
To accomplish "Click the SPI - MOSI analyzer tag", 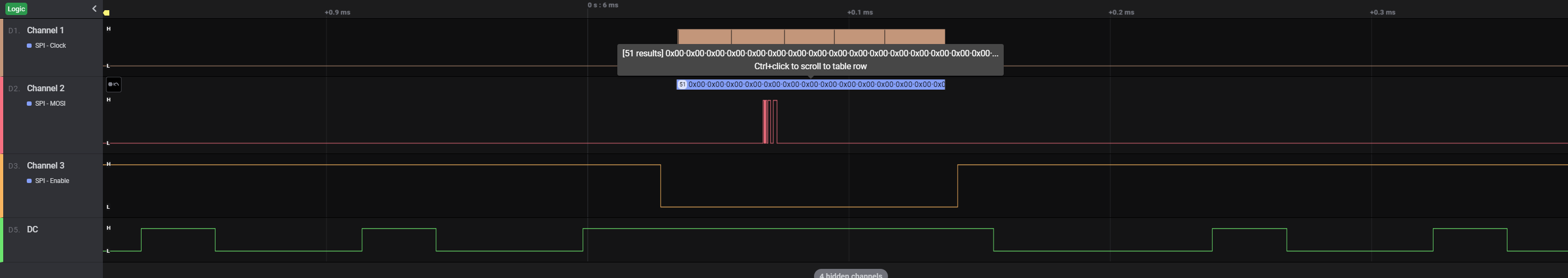I will click(x=50, y=104).
